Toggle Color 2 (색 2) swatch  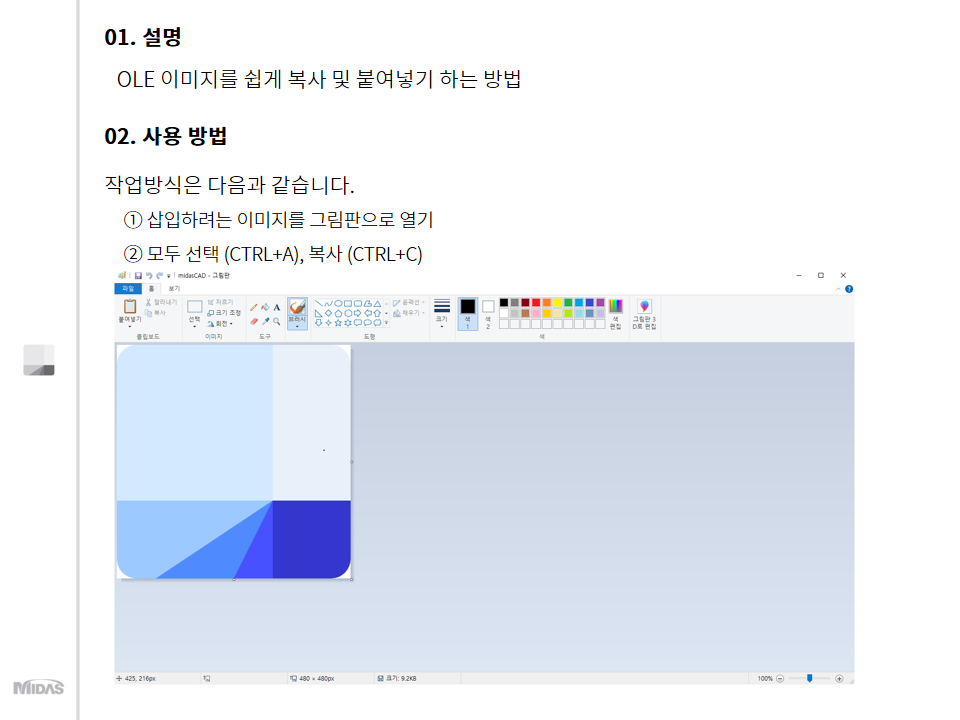[x=488, y=313]
